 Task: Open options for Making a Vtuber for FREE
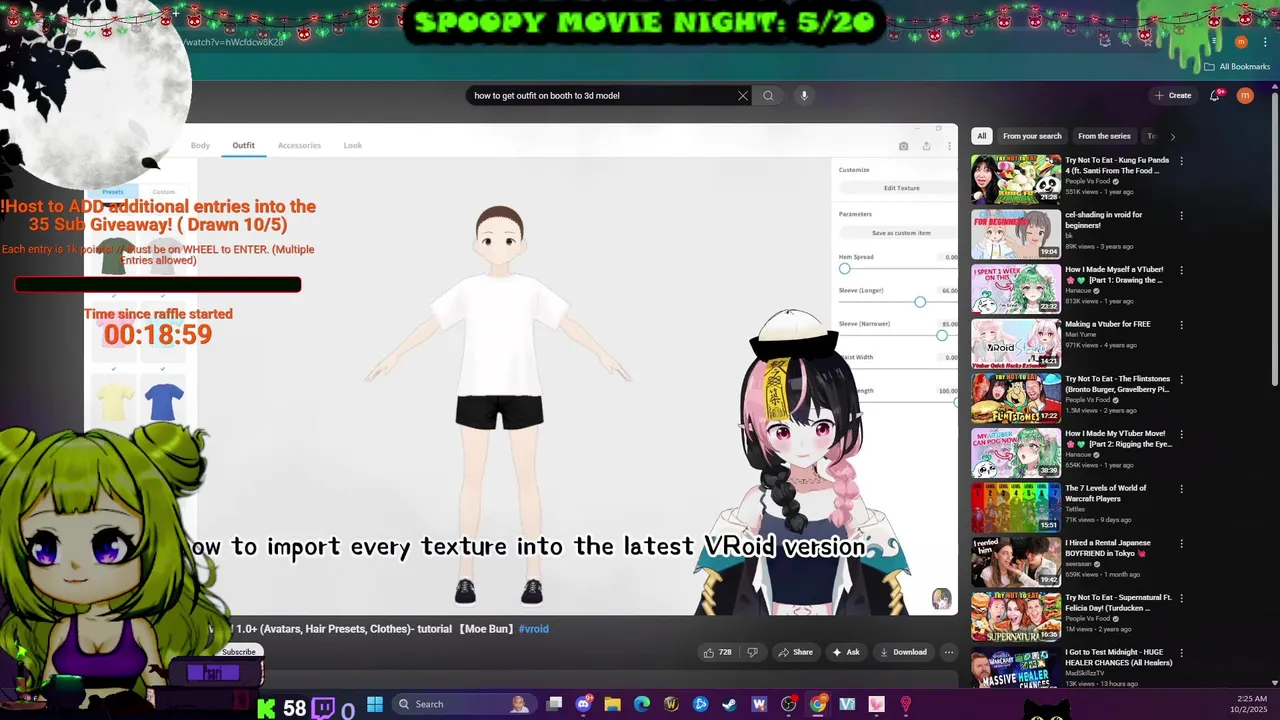[1181, 325]
